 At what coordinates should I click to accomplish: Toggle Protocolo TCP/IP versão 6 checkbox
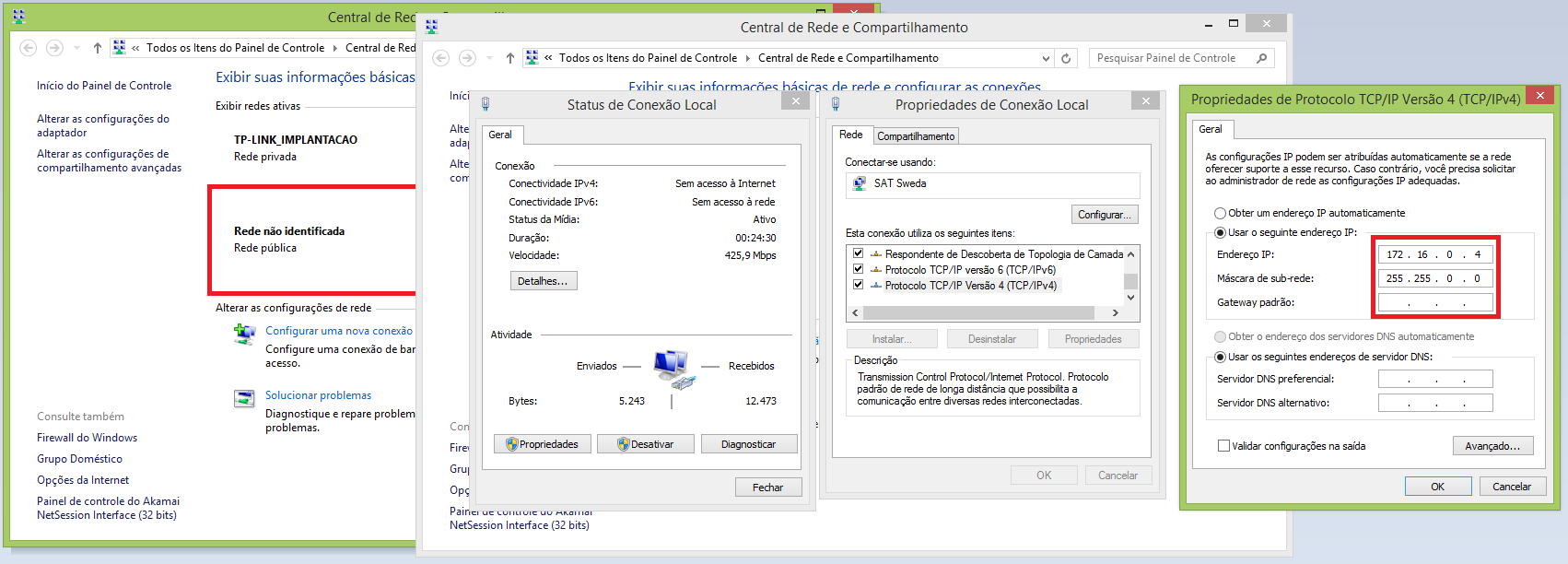pos(858,269)
